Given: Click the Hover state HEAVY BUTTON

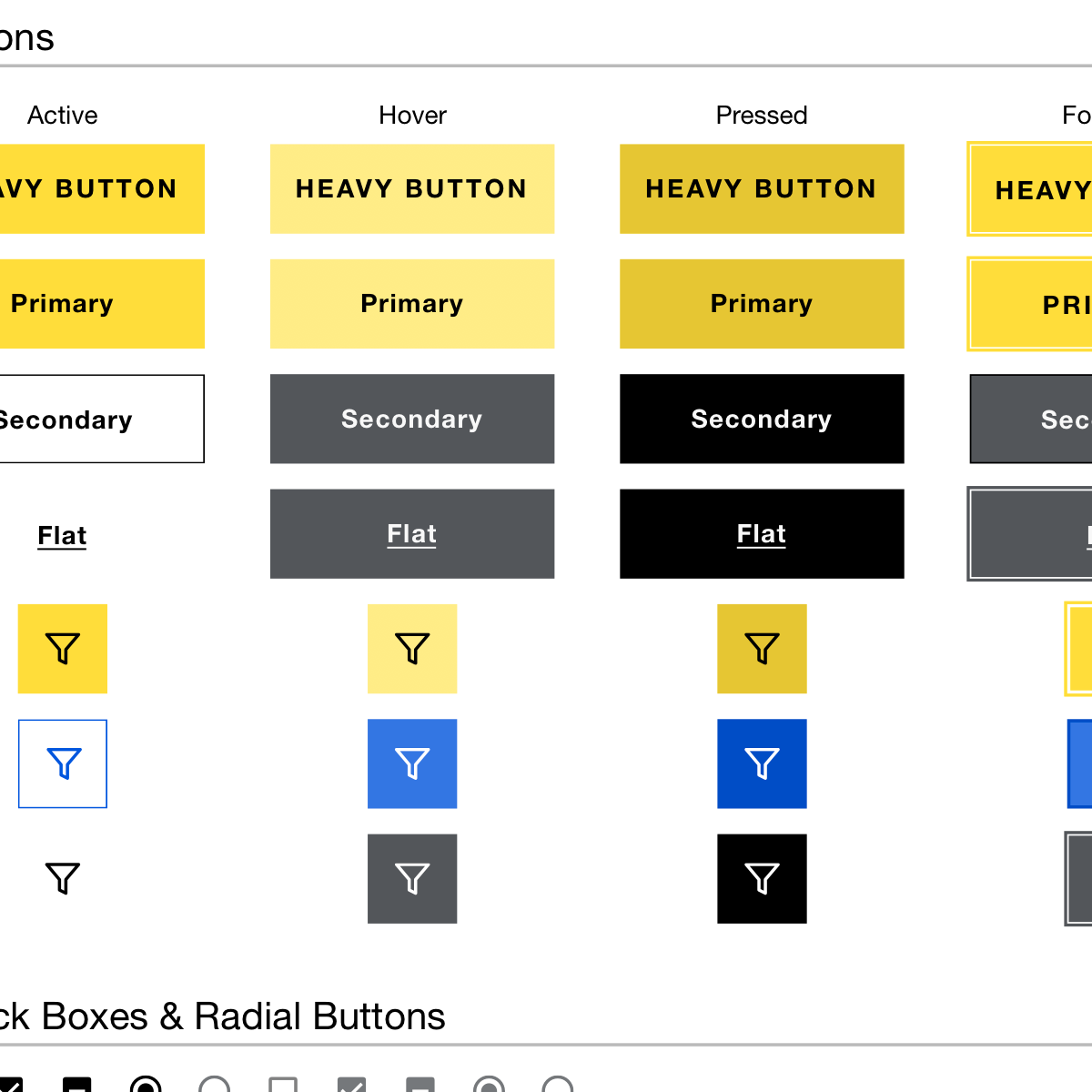Looking at the screenshot, I should tap(412, 188).
